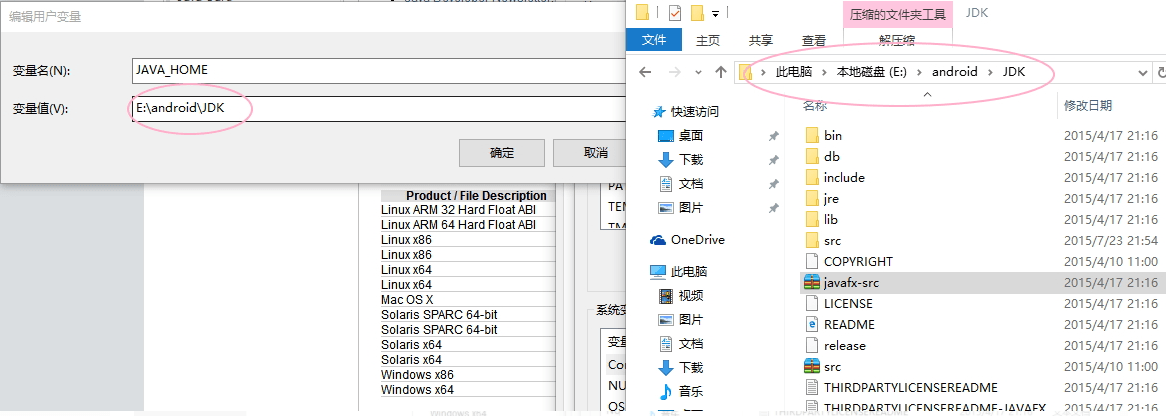The image size is (1166, 416).
Task: Click the pin icon next to 下载
Action: pos(773,160)
